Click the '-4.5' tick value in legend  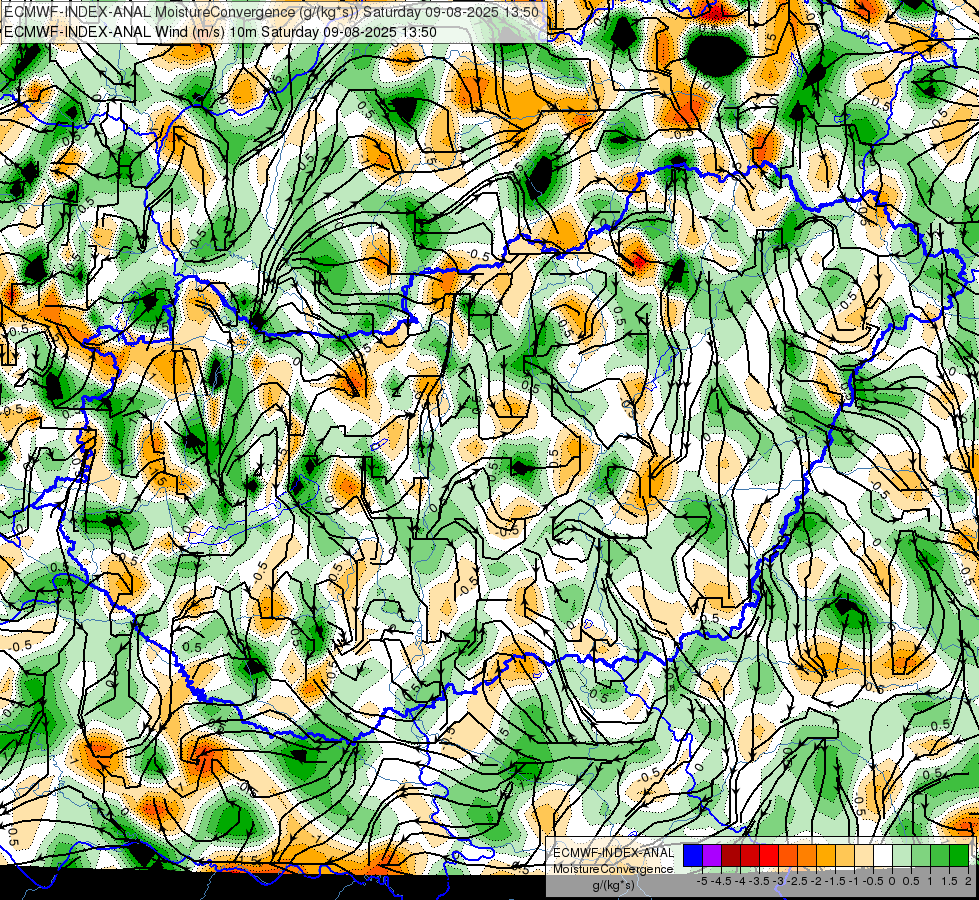pyautogui.click(x=721, y=881)
